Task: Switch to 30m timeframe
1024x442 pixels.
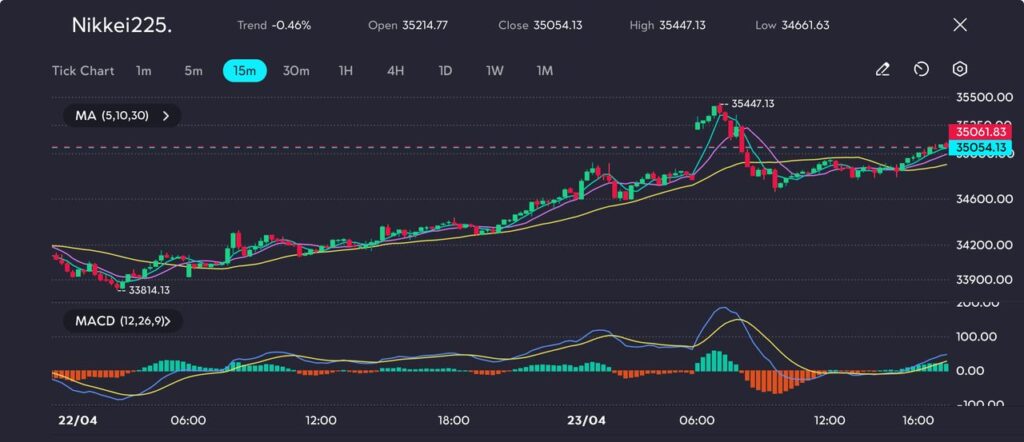Action: tap(296, 71)
